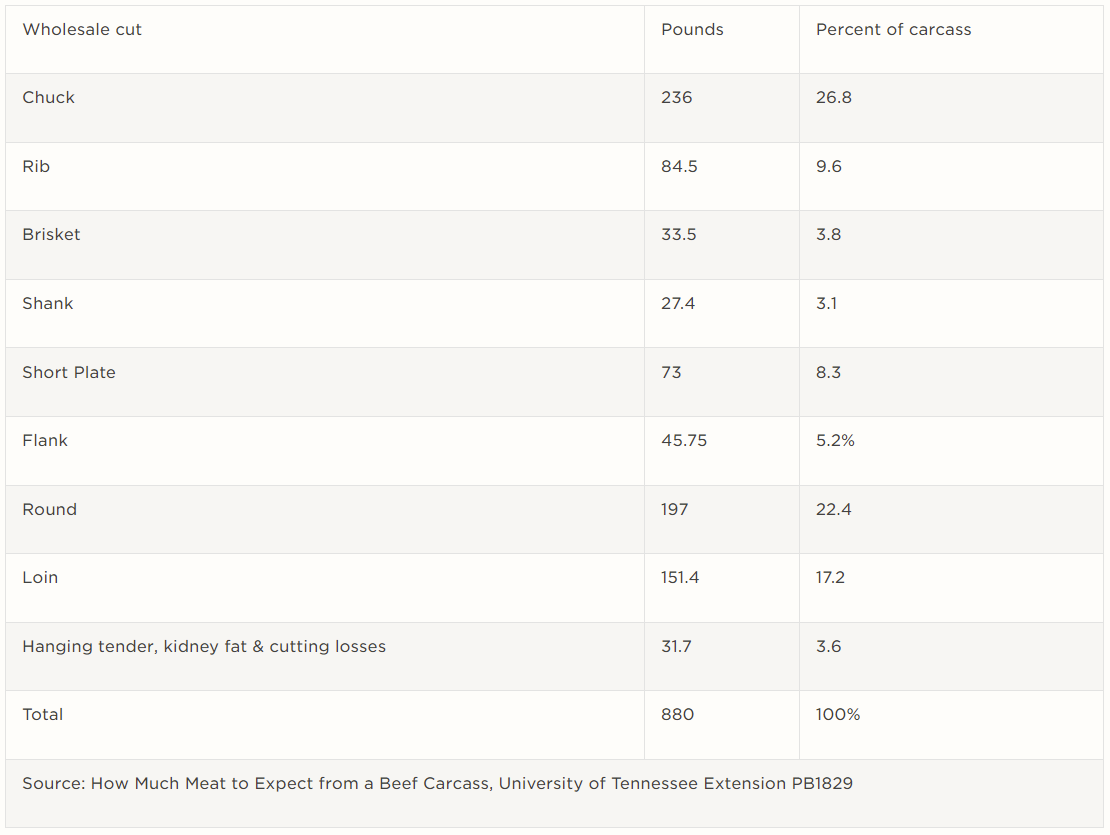1110x835 pixels.
Task: Select the Round cut cell
Action: 49,510
